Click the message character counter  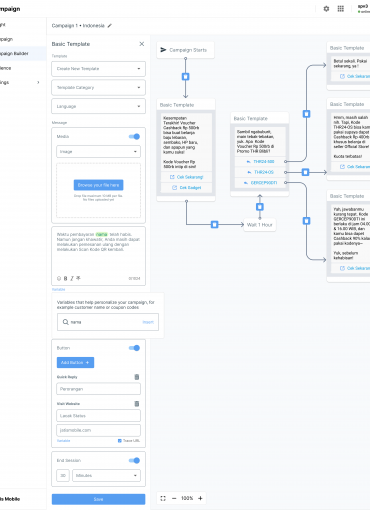(134, 278)
